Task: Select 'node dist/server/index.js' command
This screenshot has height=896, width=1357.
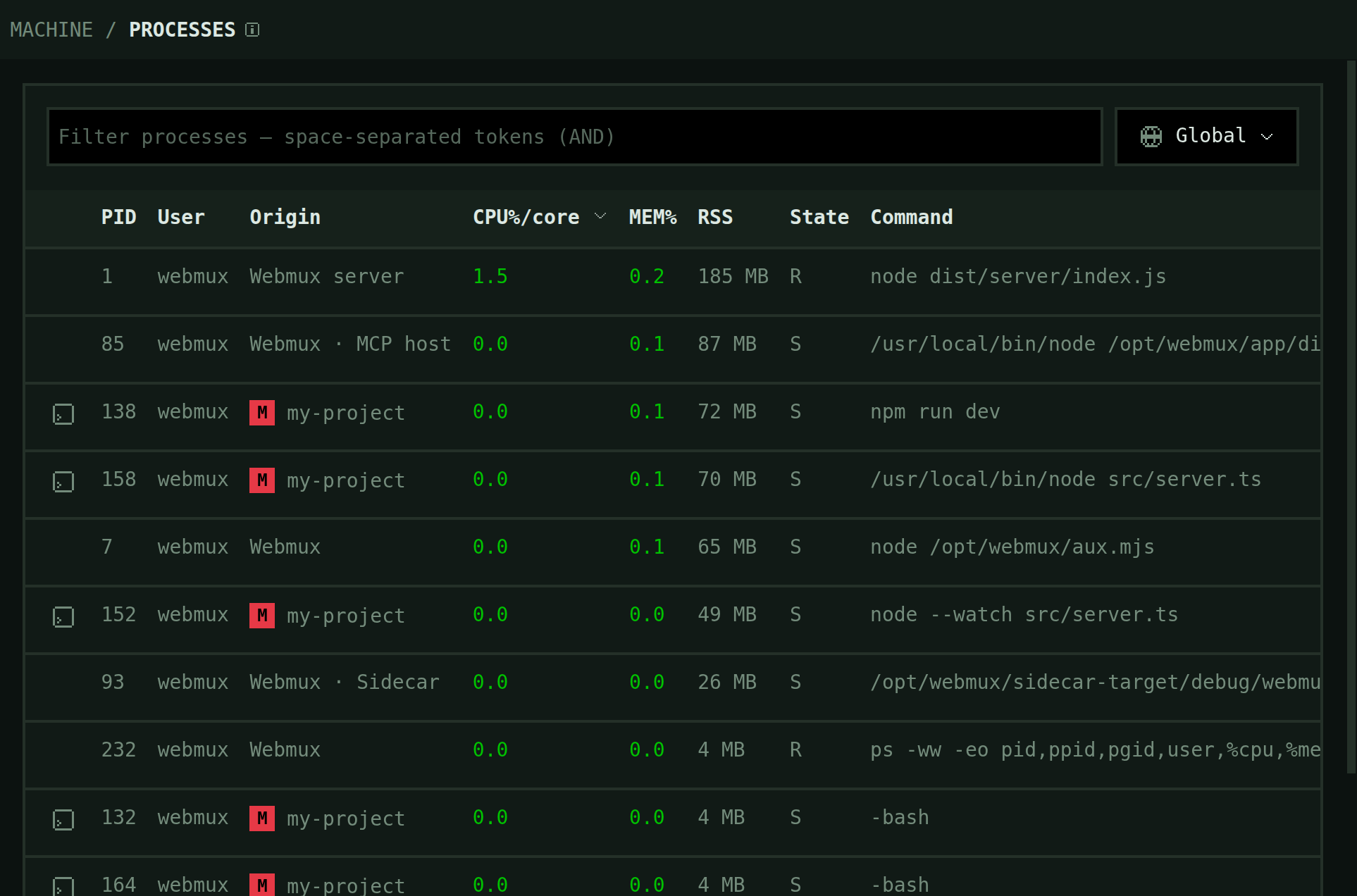Action: pyautogui.click(x=1018, y=276)
